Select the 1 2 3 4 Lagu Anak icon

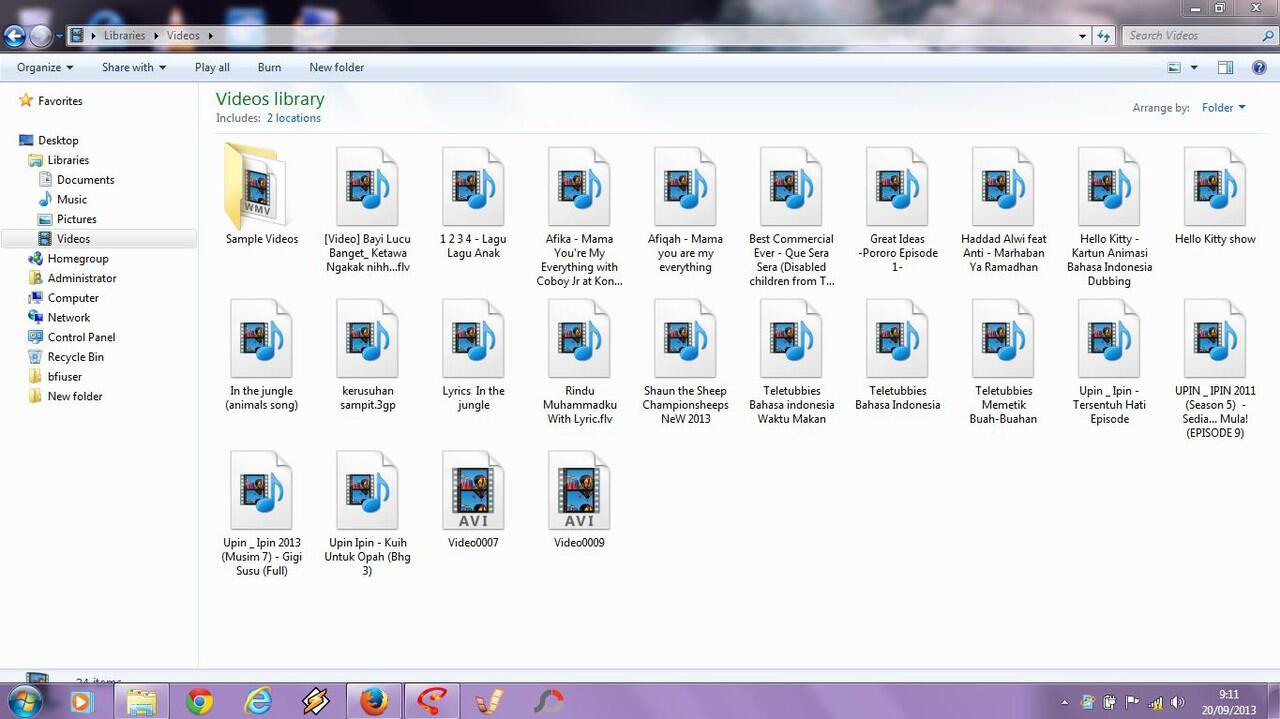473,187
